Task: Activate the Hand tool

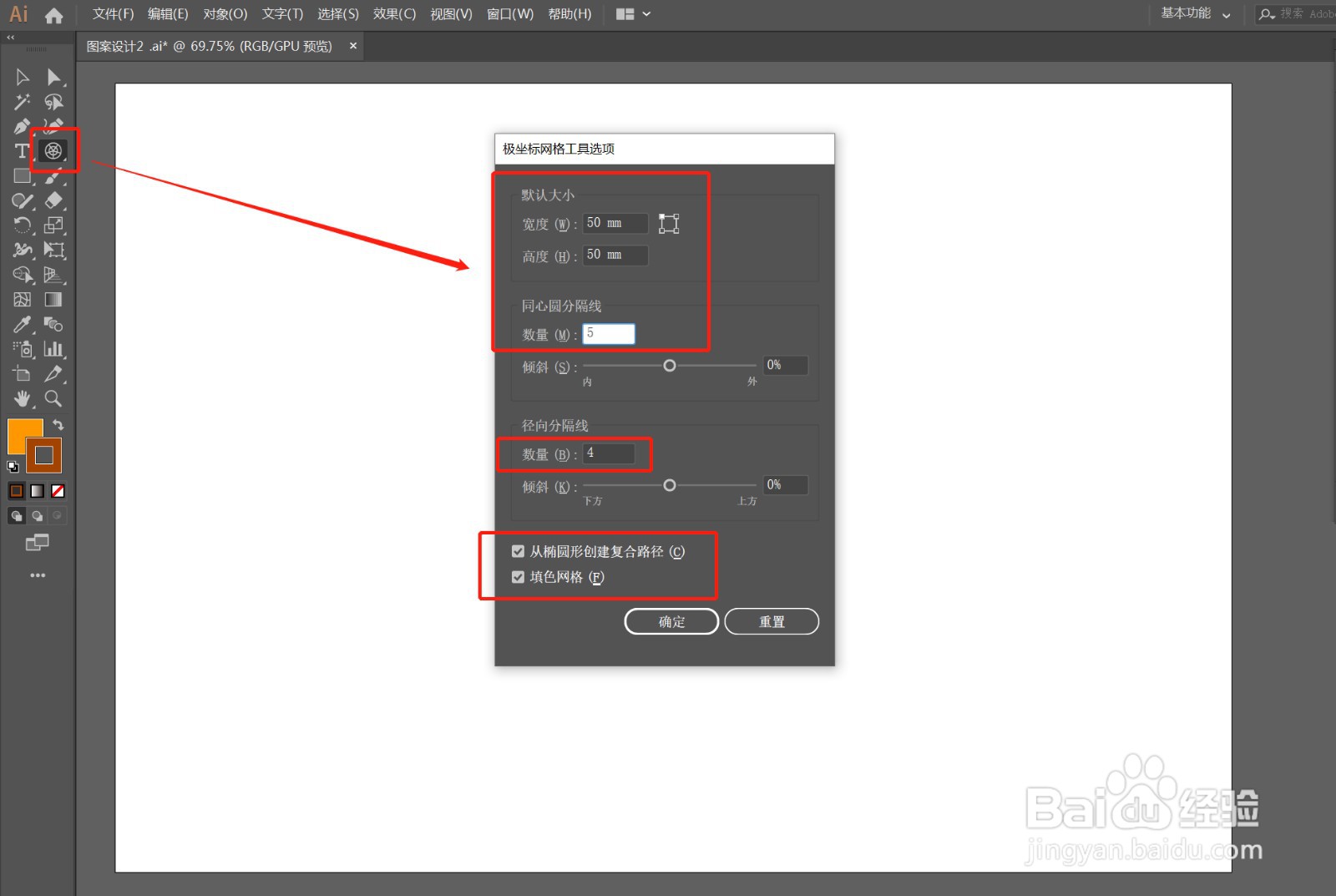Action: tap(23, 398)
